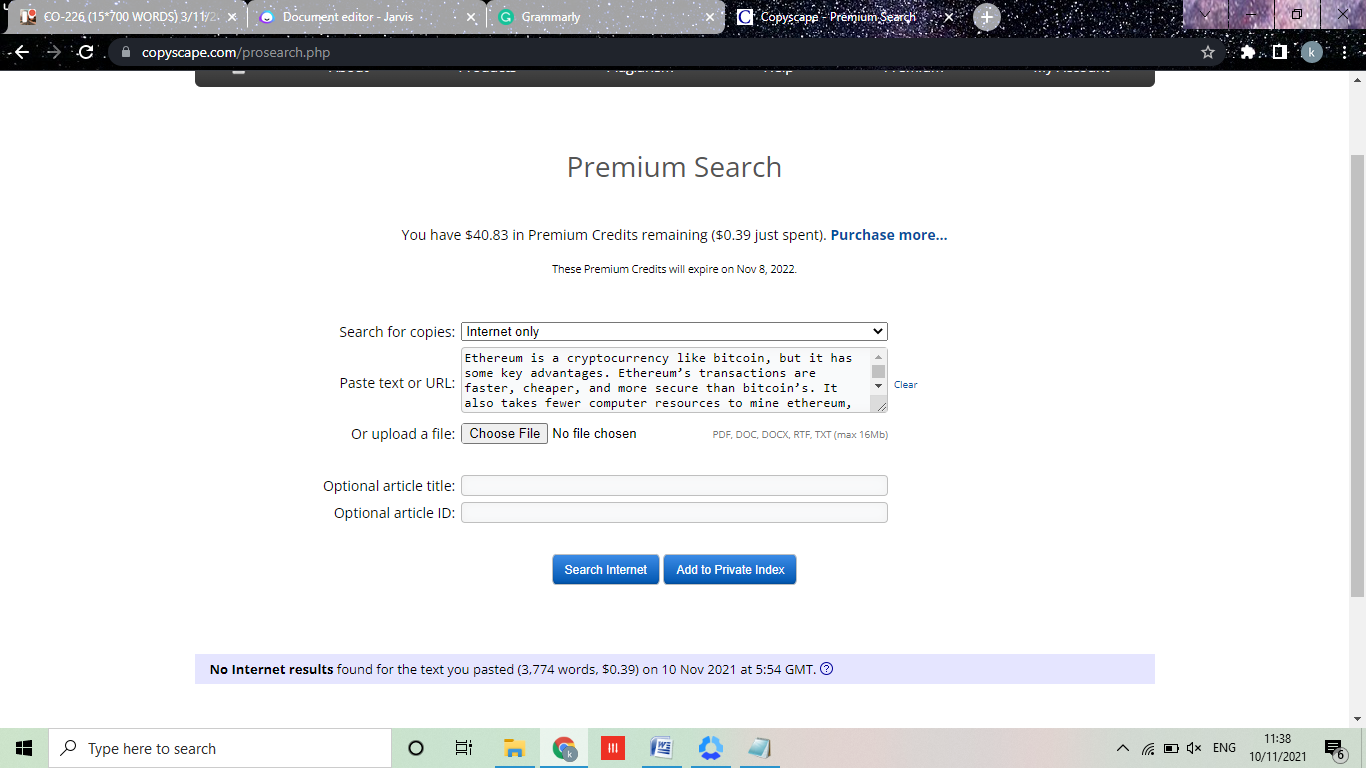The height and width of the screenshot is (768, 1366).
Task: Click the 'No Internet results' status text
Action: 271,669
